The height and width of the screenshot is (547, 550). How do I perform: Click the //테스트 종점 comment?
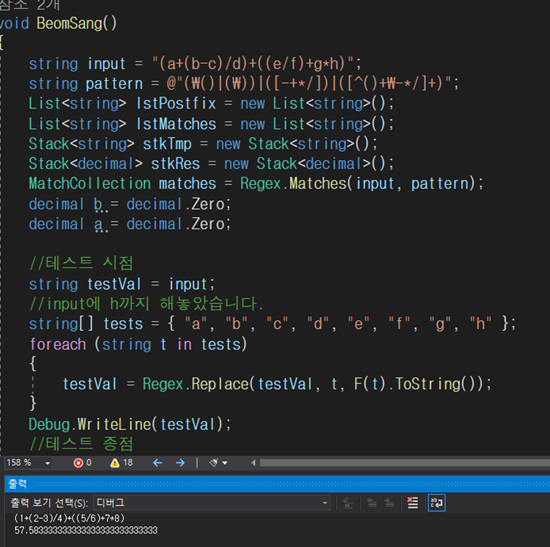(x=81, y=444)
